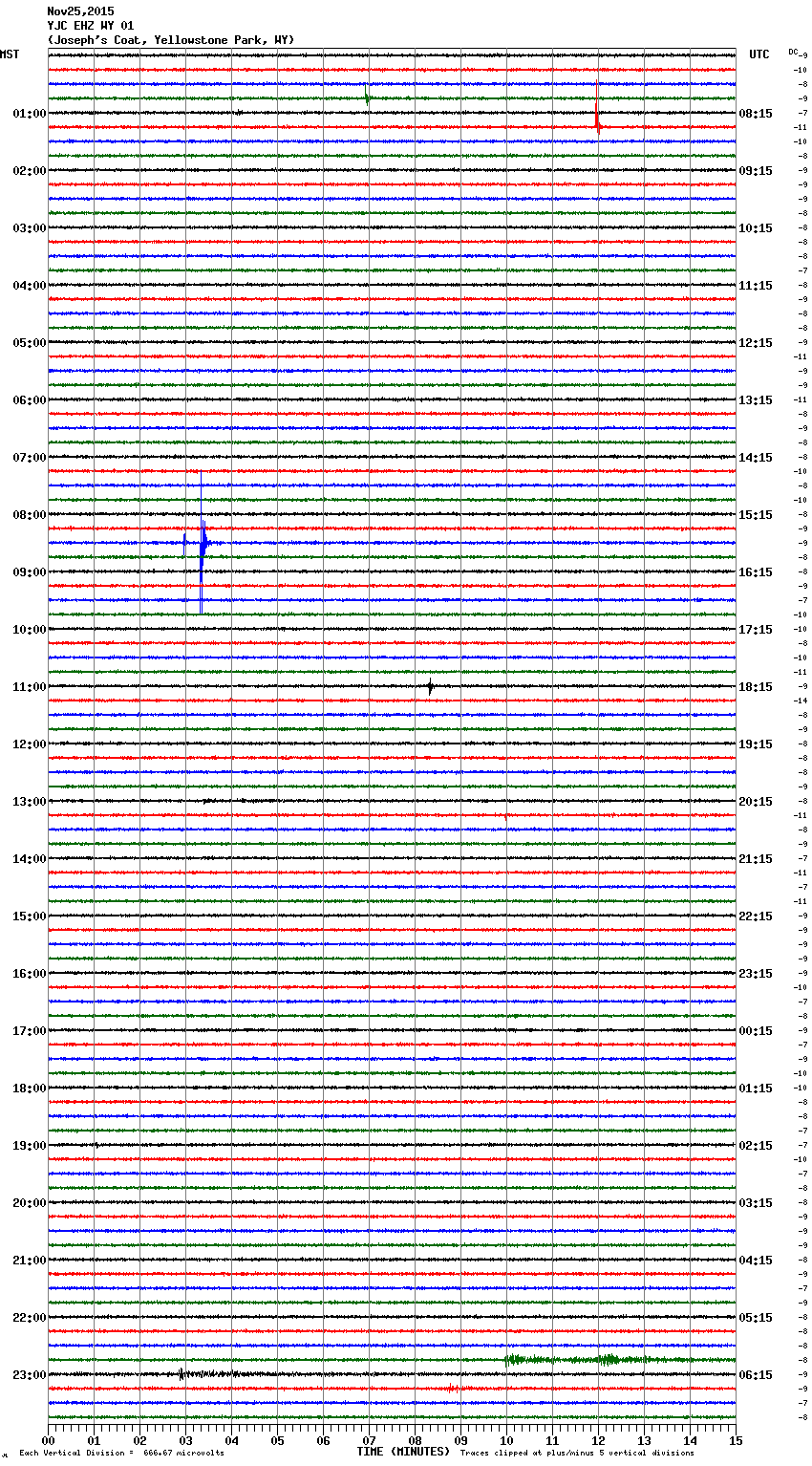Click the green spike on the 00:45 MST trace
This screenshot has height=1466, width=812.
click(x=367, y=96)
